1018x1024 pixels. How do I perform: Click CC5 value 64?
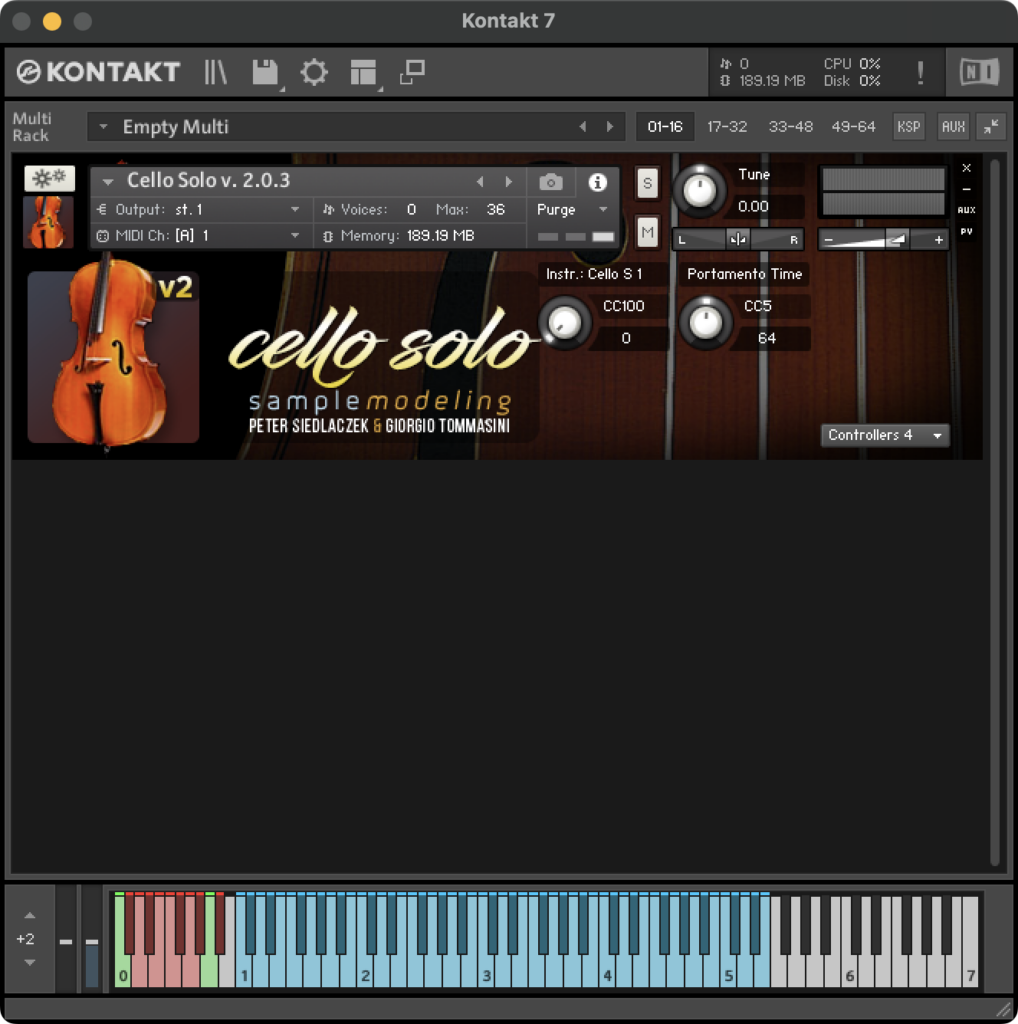(766, 338)
